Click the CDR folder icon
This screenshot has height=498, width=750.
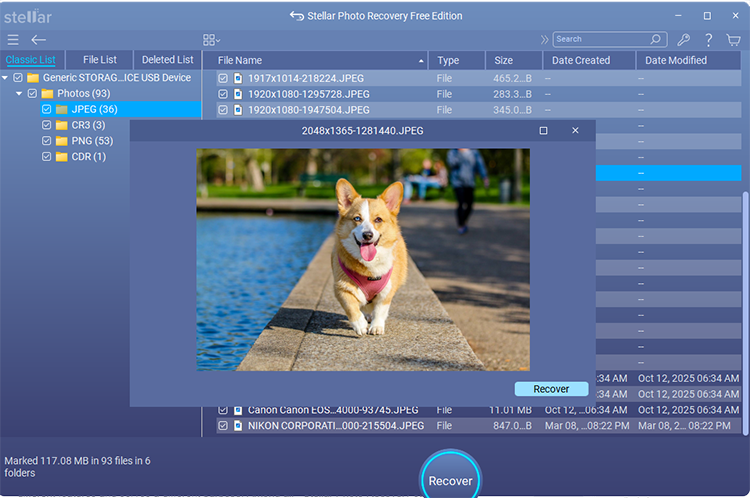62,156
